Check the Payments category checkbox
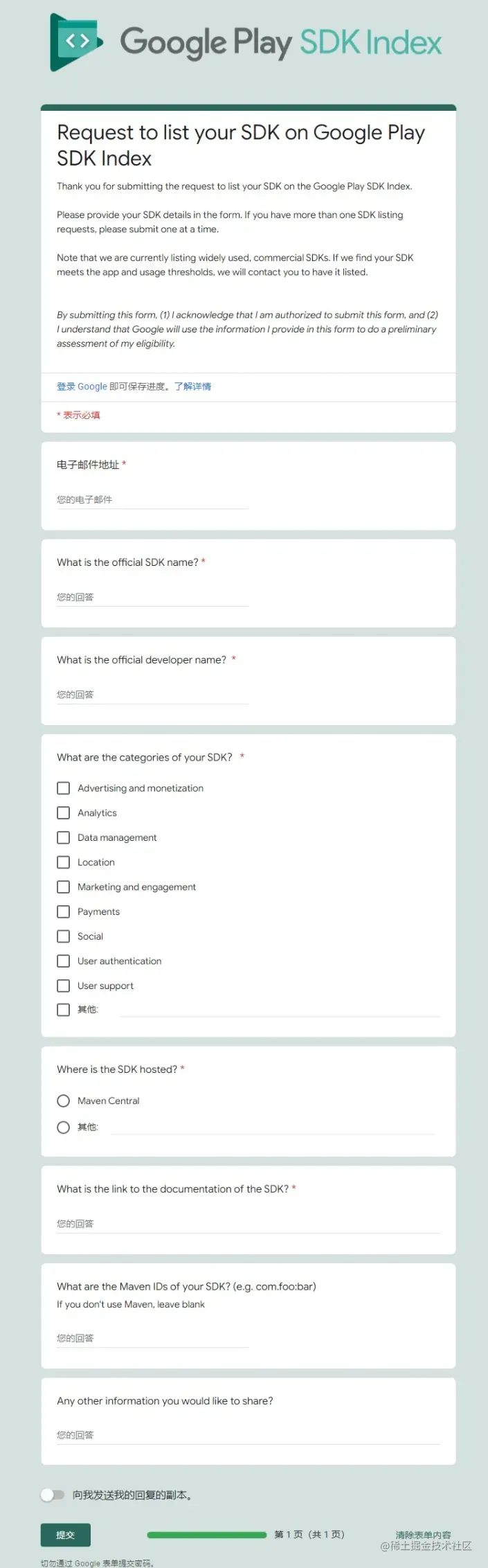 coord(63,911)
